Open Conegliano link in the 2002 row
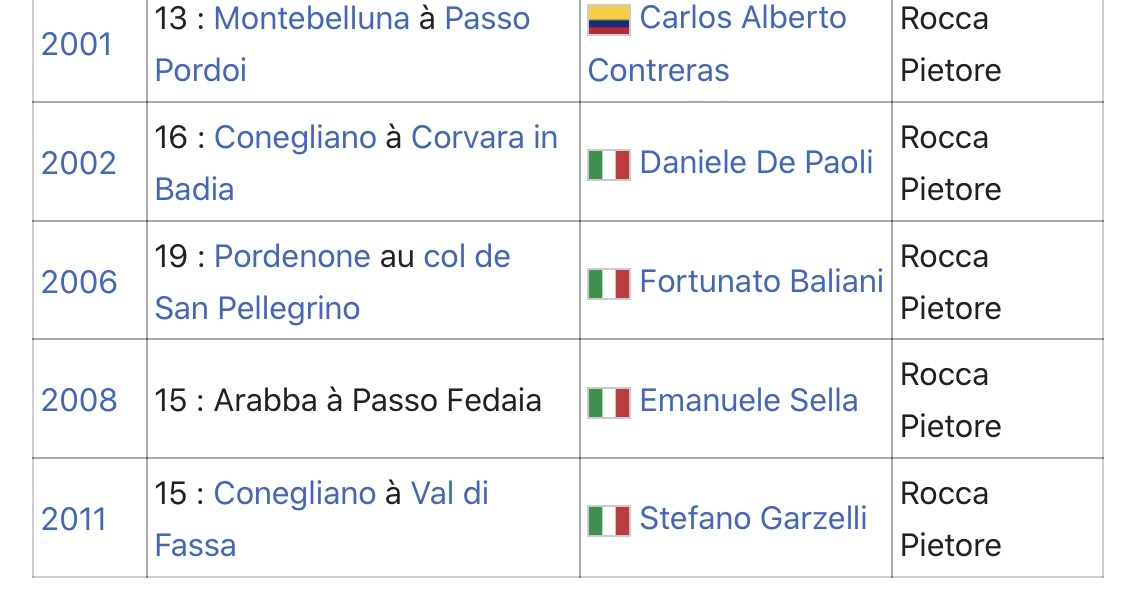Screen dimensions: 1136x606 pyautogui.click(x=295, y=138)
